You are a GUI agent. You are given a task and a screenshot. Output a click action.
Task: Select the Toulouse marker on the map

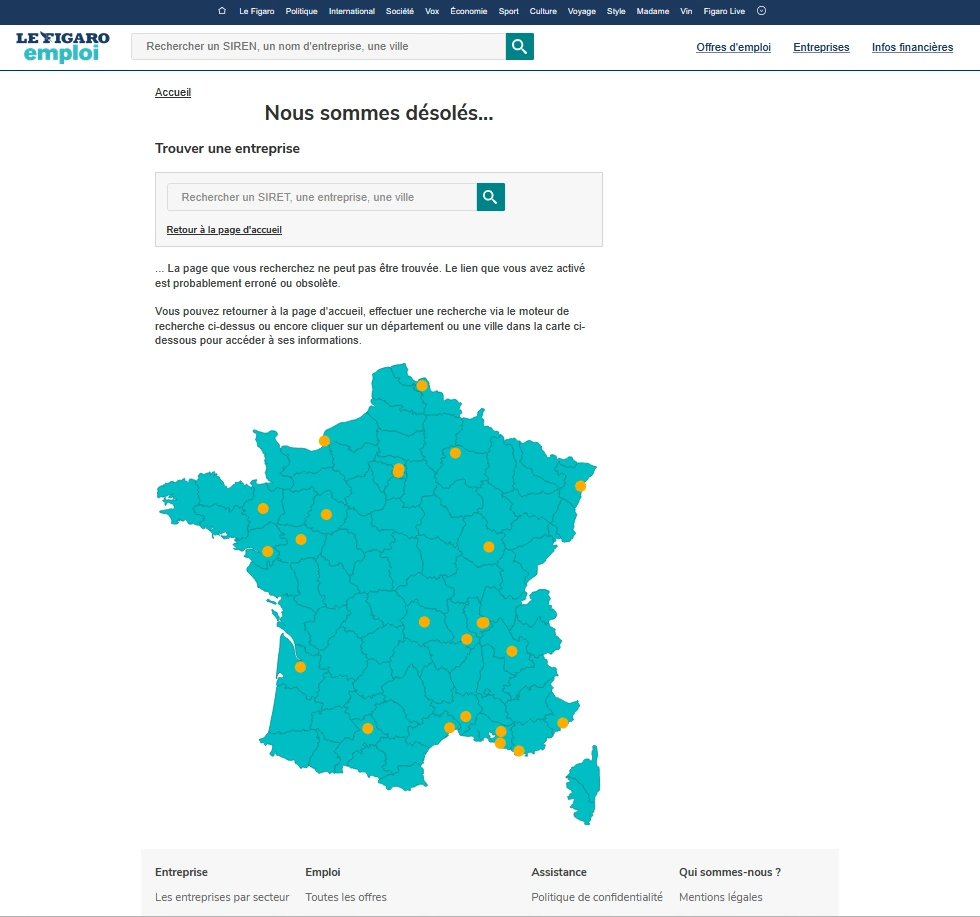coord(368,728)
